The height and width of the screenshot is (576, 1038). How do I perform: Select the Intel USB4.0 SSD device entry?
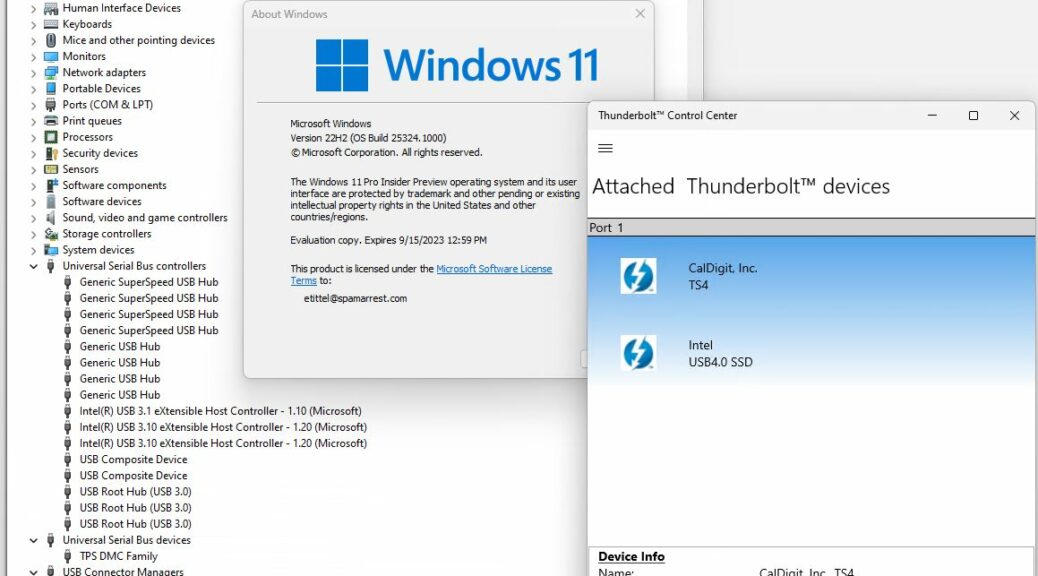[x=811, y=353]
